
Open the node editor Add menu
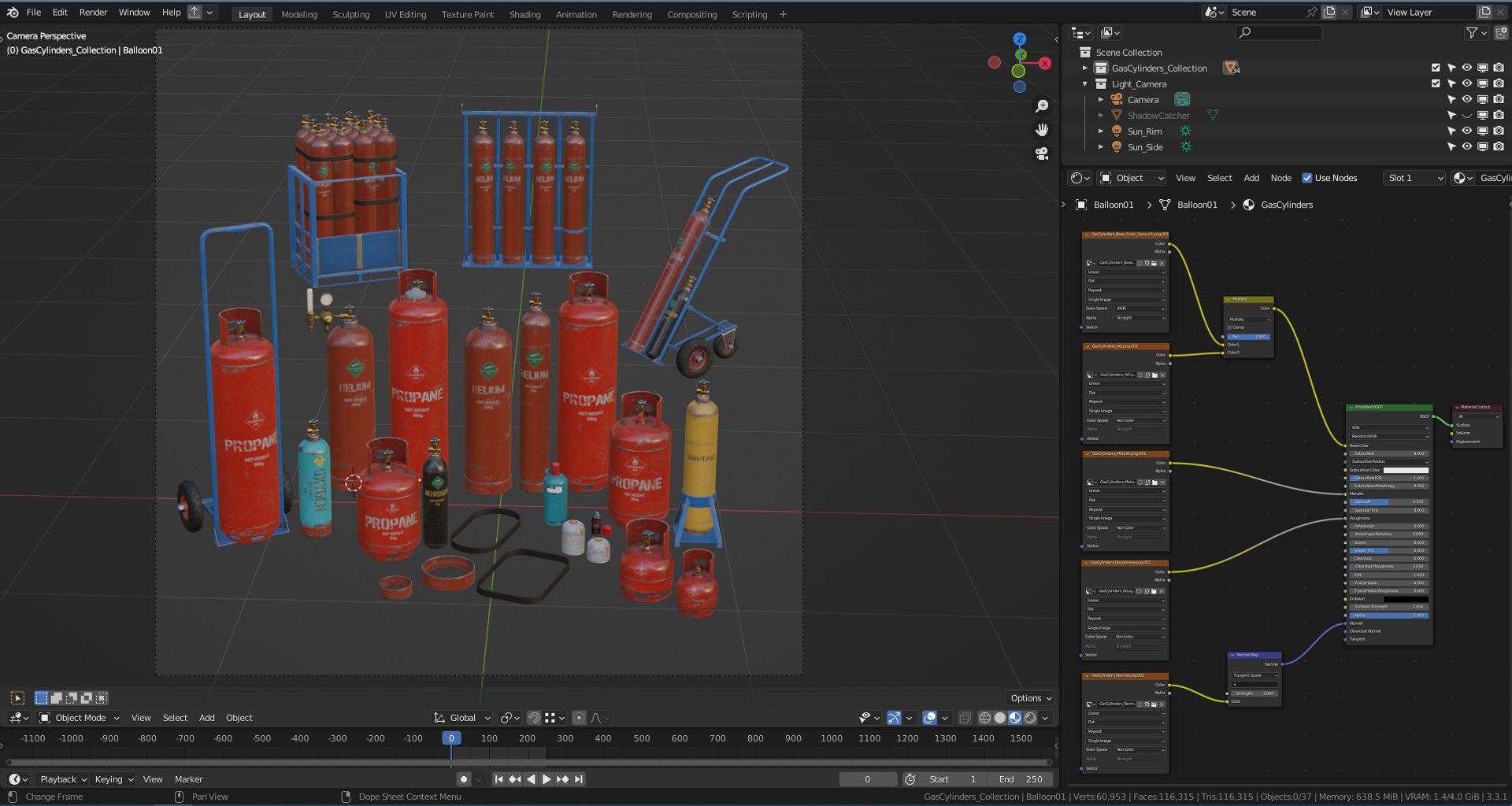tap(1251, 179)
